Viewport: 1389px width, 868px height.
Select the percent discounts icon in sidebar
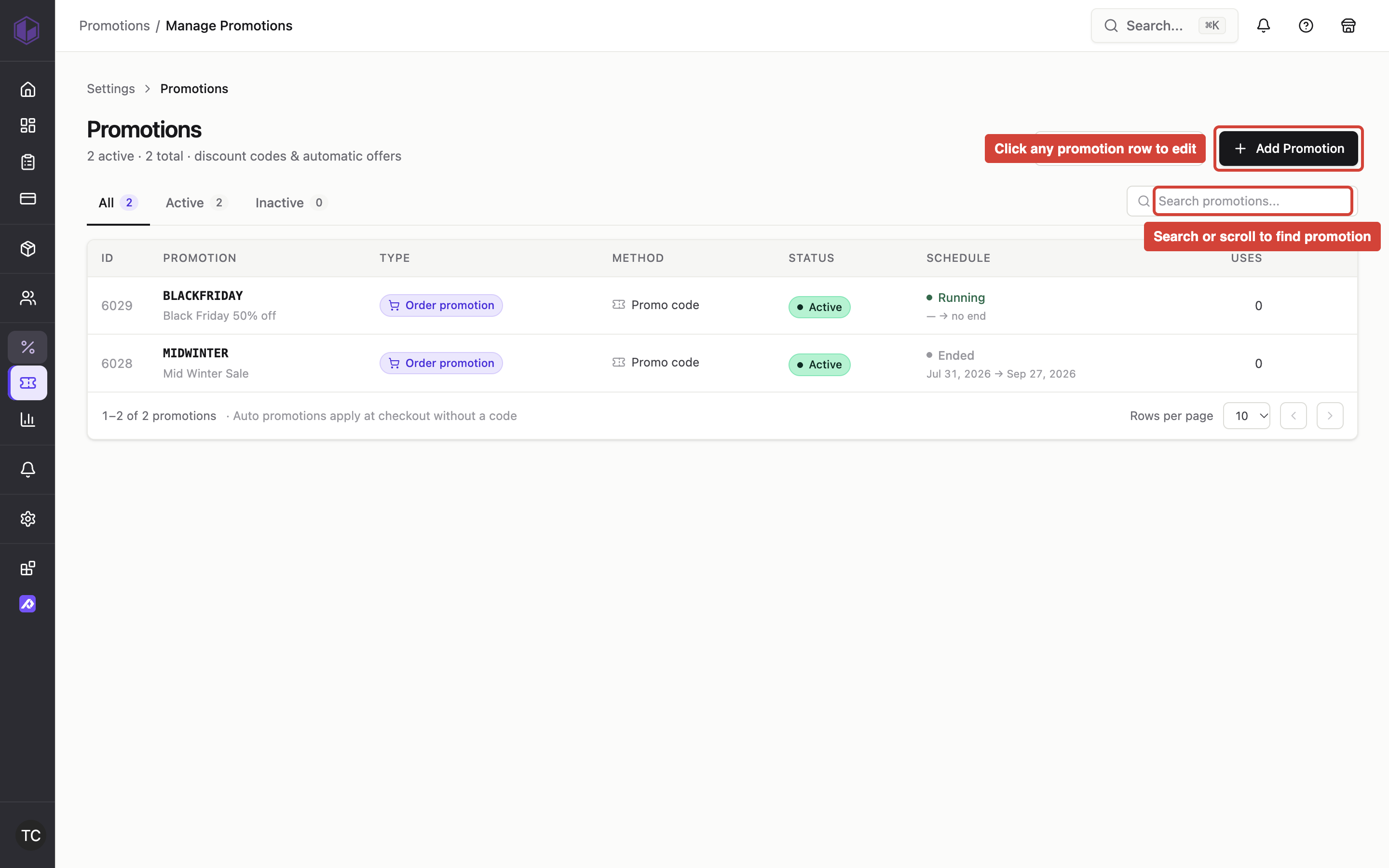click(x=27, y=347)
